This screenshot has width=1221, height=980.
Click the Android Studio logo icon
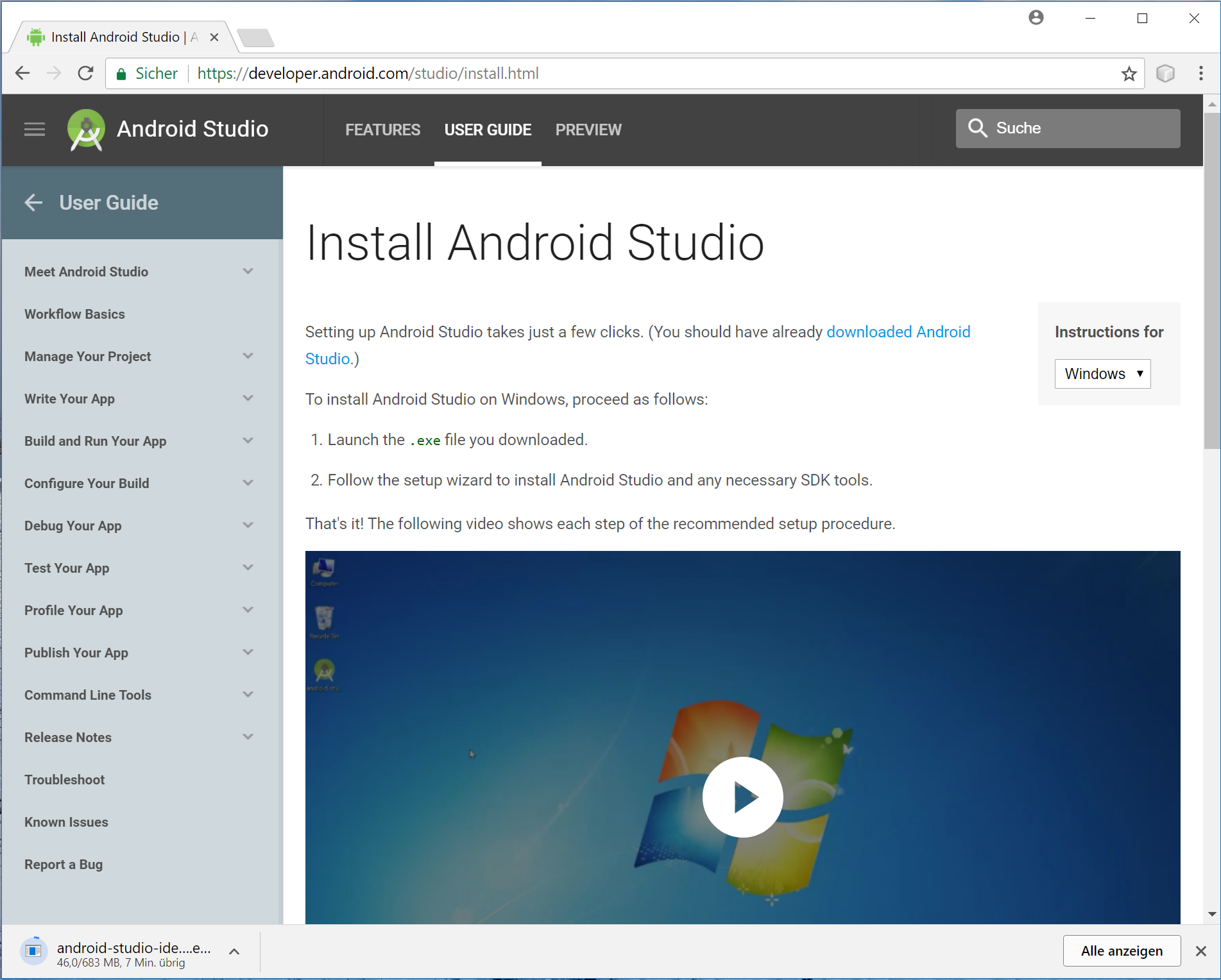tap(86, 130)
